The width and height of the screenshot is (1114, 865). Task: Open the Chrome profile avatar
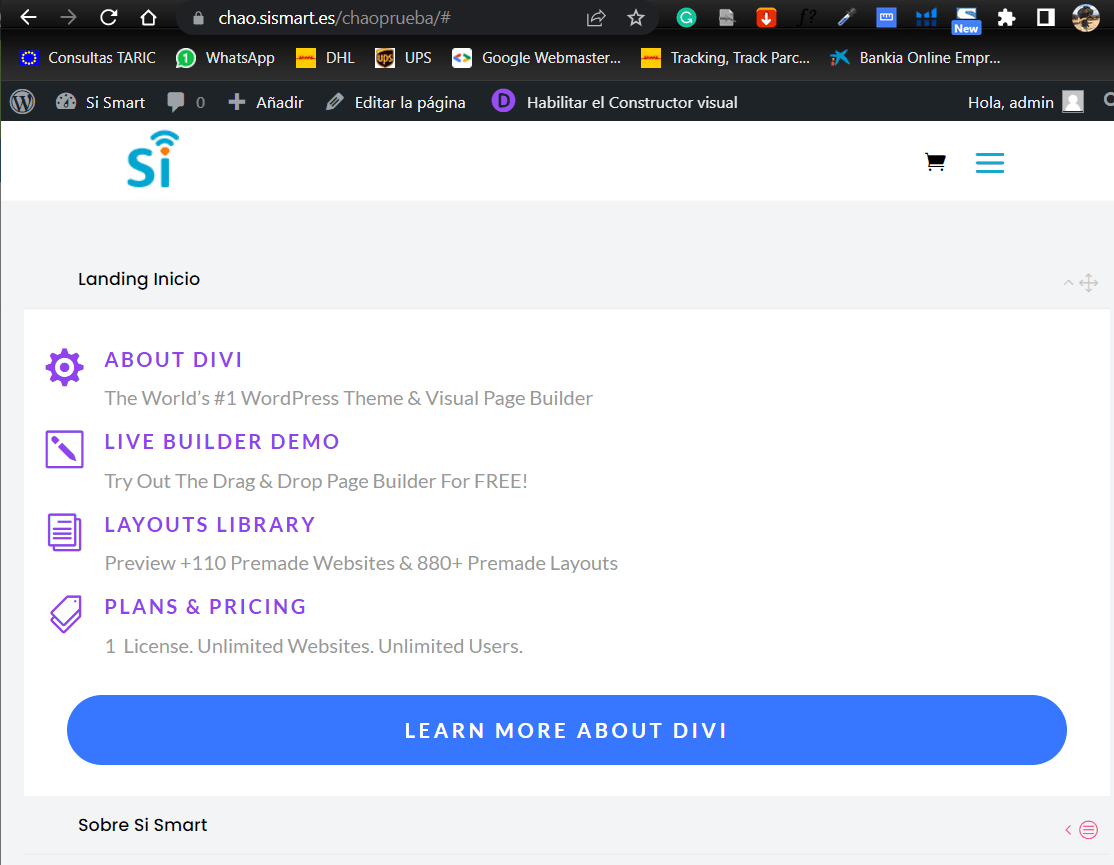point(1086,18)
